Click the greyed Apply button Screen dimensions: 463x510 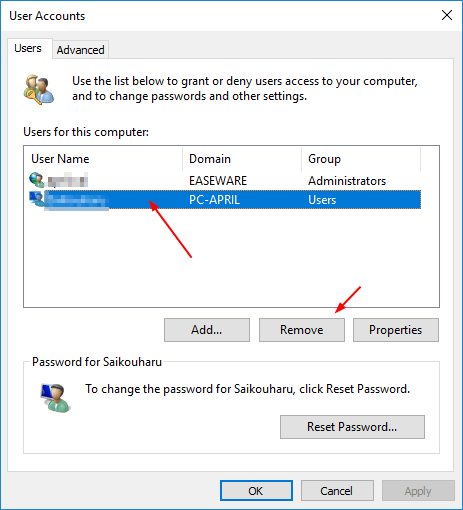pyautogui.click(x=418, y=491)
